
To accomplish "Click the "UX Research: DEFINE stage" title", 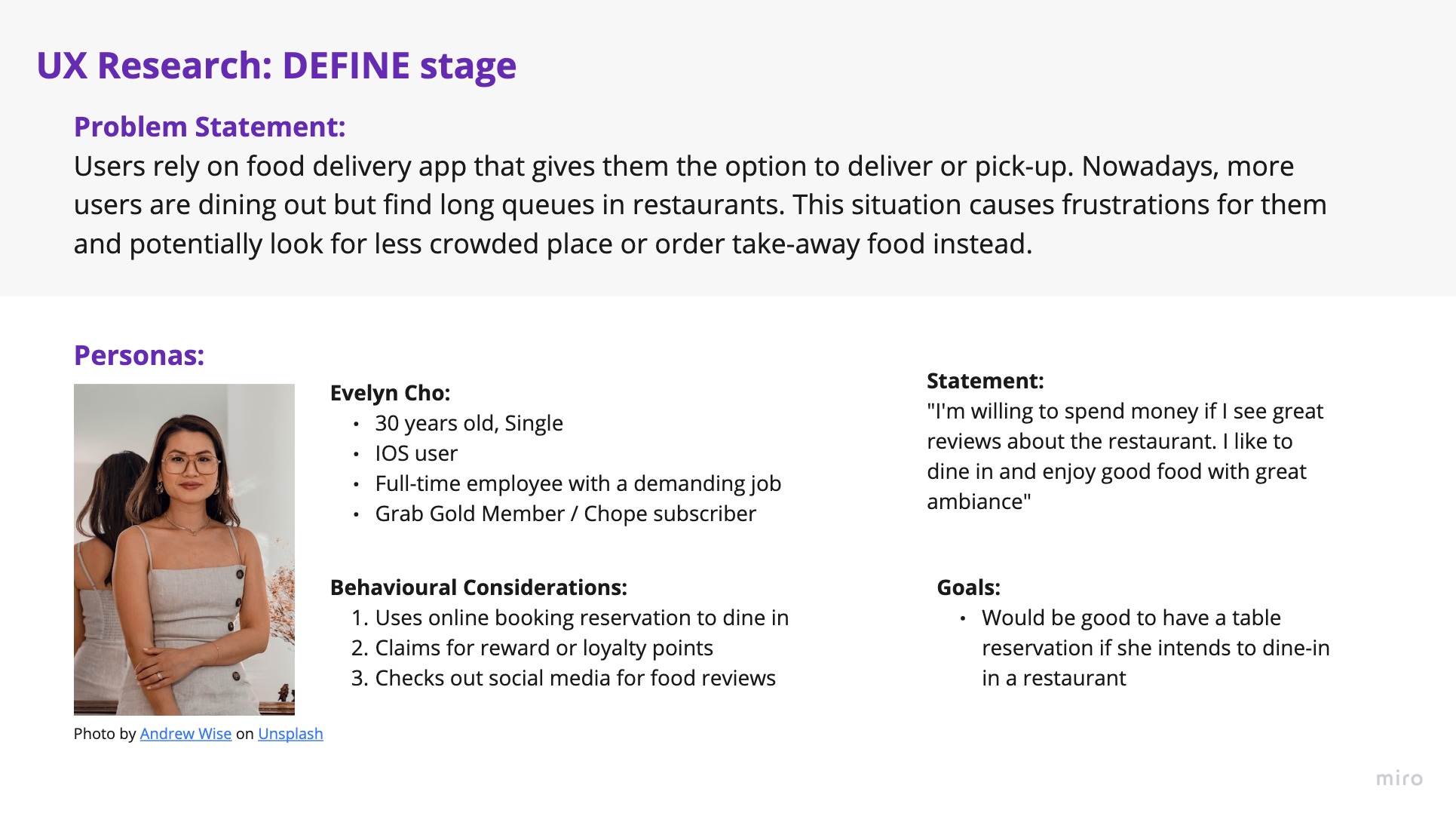I will pos(276,66).
